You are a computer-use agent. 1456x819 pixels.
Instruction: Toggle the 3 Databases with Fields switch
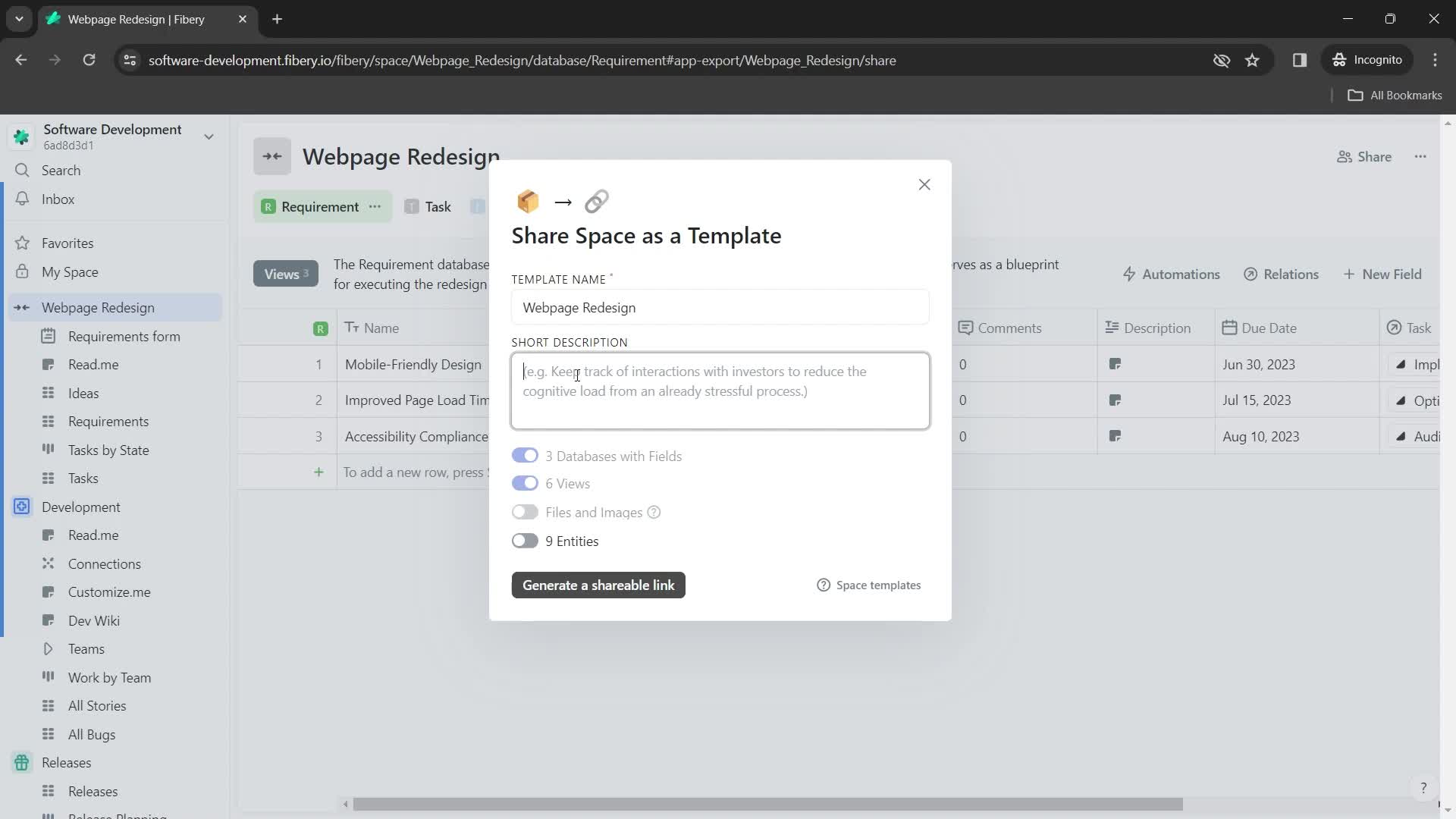coord(525,456)
